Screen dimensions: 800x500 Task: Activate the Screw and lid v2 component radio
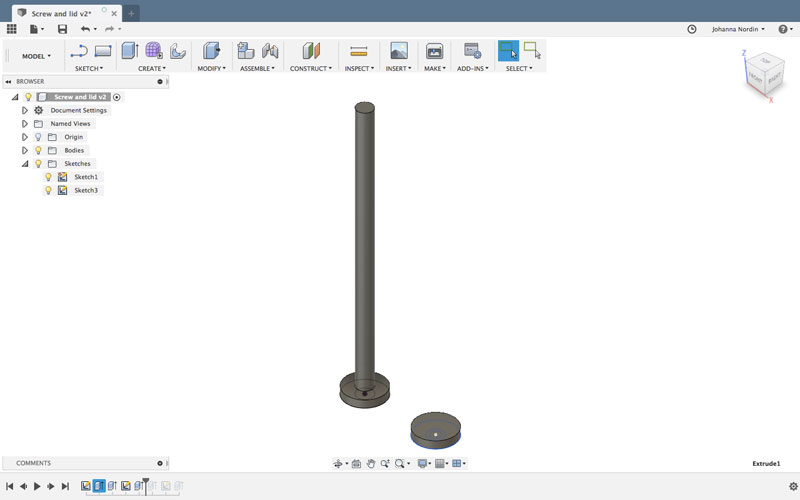pos(117,97)
